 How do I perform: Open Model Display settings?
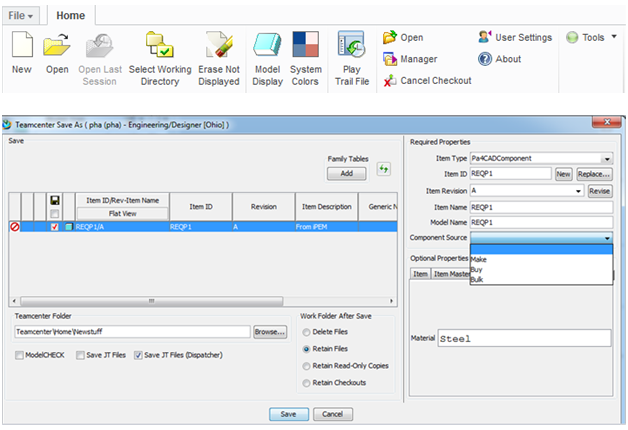coord(267,44)
